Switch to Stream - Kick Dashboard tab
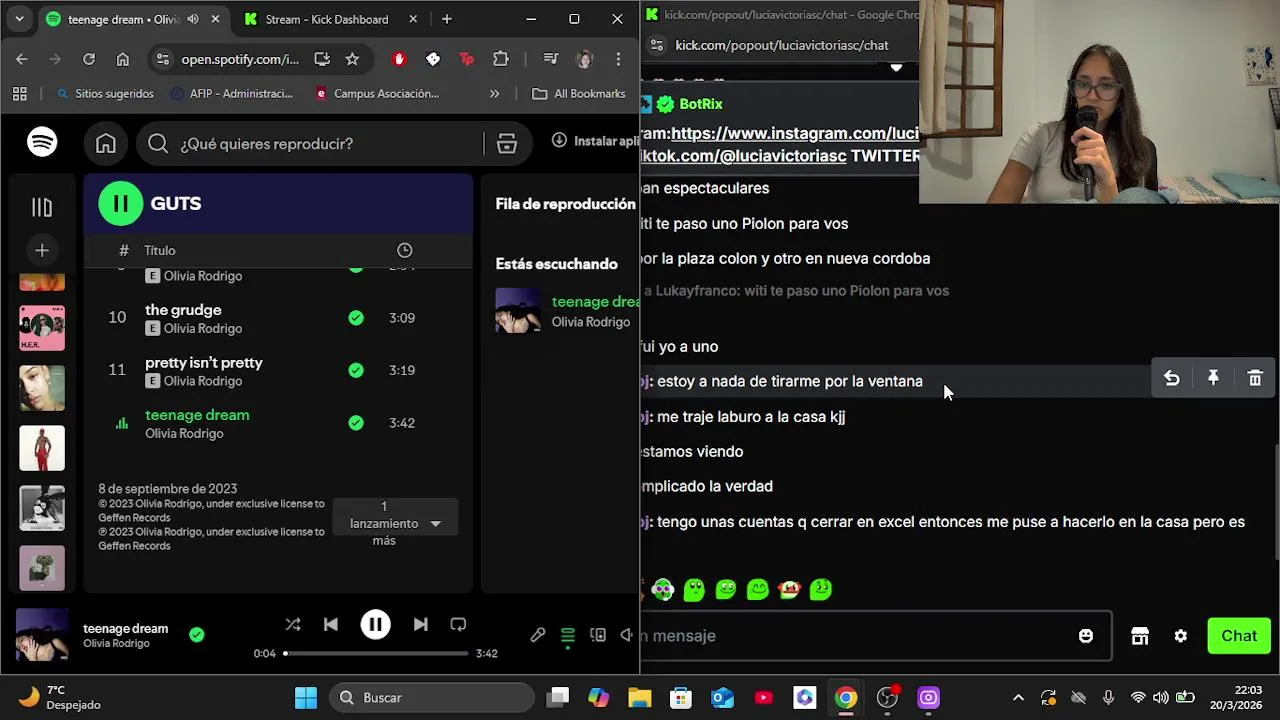This screenshot has width=1280, height=720. click(326, 19)
